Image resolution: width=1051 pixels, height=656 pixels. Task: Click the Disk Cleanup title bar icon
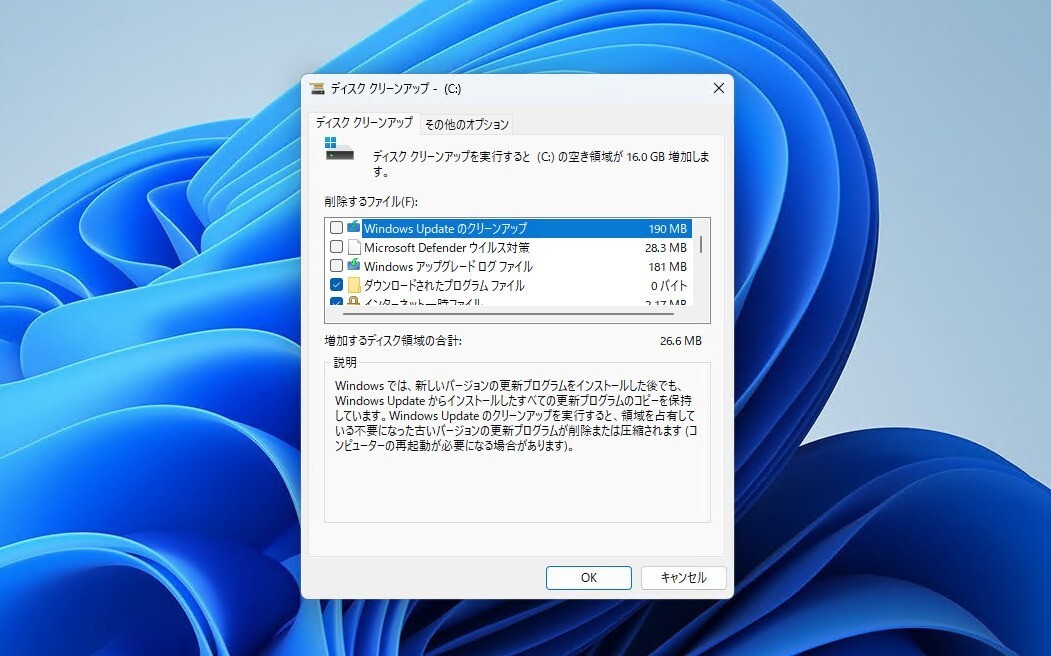(x=317, y=88)
